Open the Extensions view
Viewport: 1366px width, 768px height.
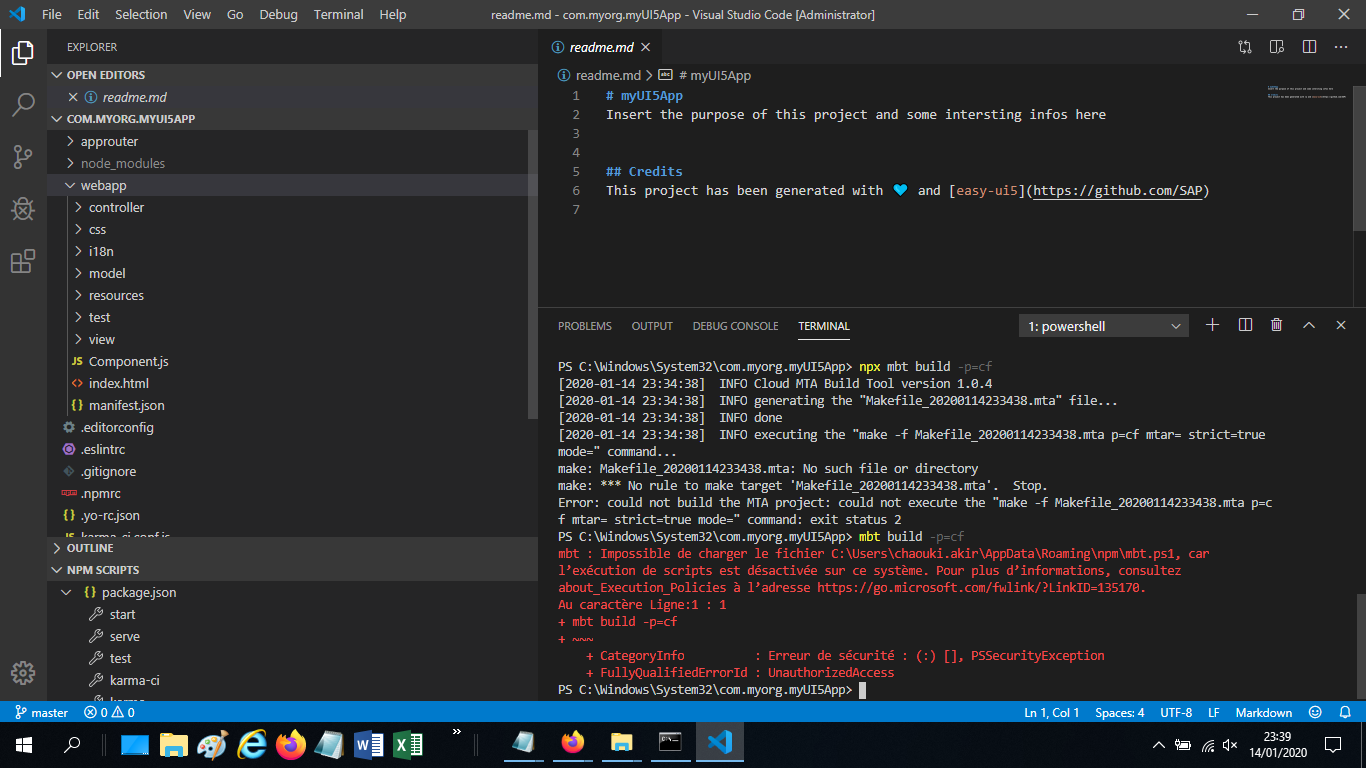(x=22, y=260)
